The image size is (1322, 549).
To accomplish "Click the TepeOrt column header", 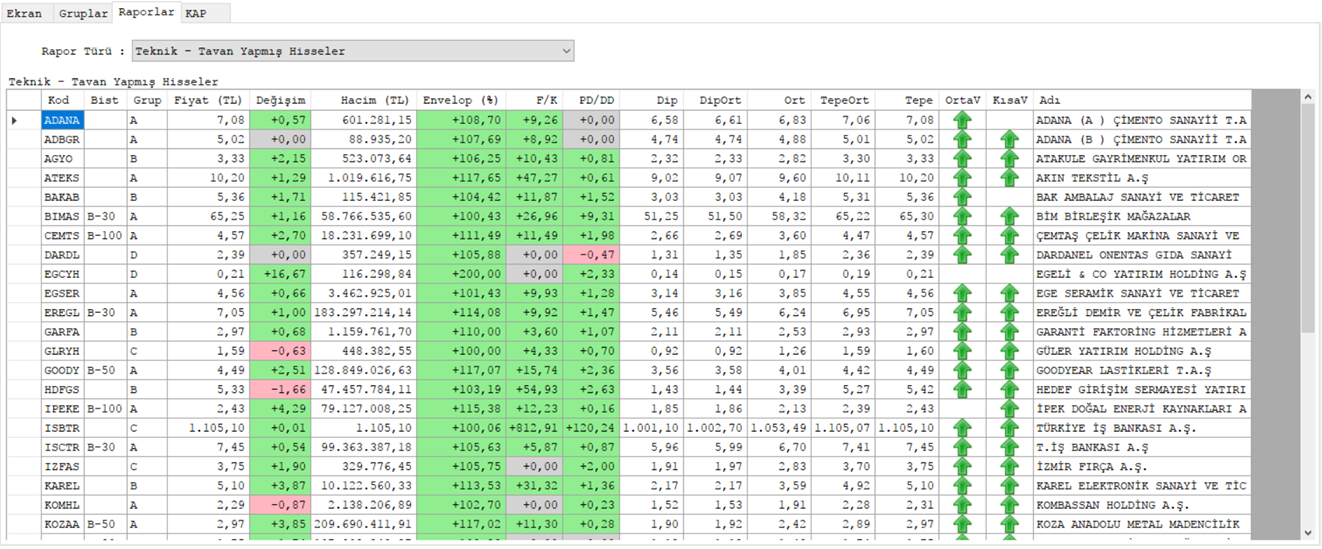I will pyautogui.click(x=843, y=100).
